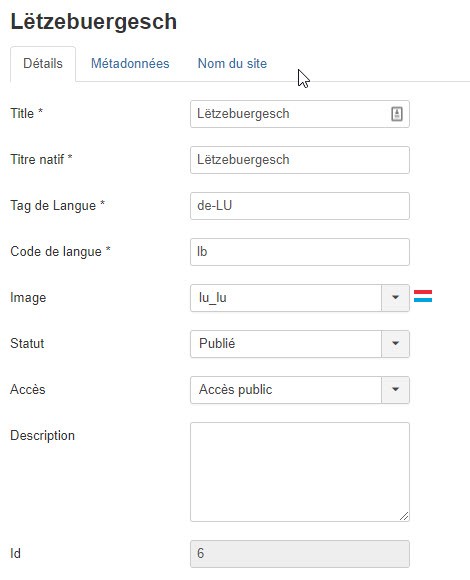Click the Description field label

tap(43, 435)
